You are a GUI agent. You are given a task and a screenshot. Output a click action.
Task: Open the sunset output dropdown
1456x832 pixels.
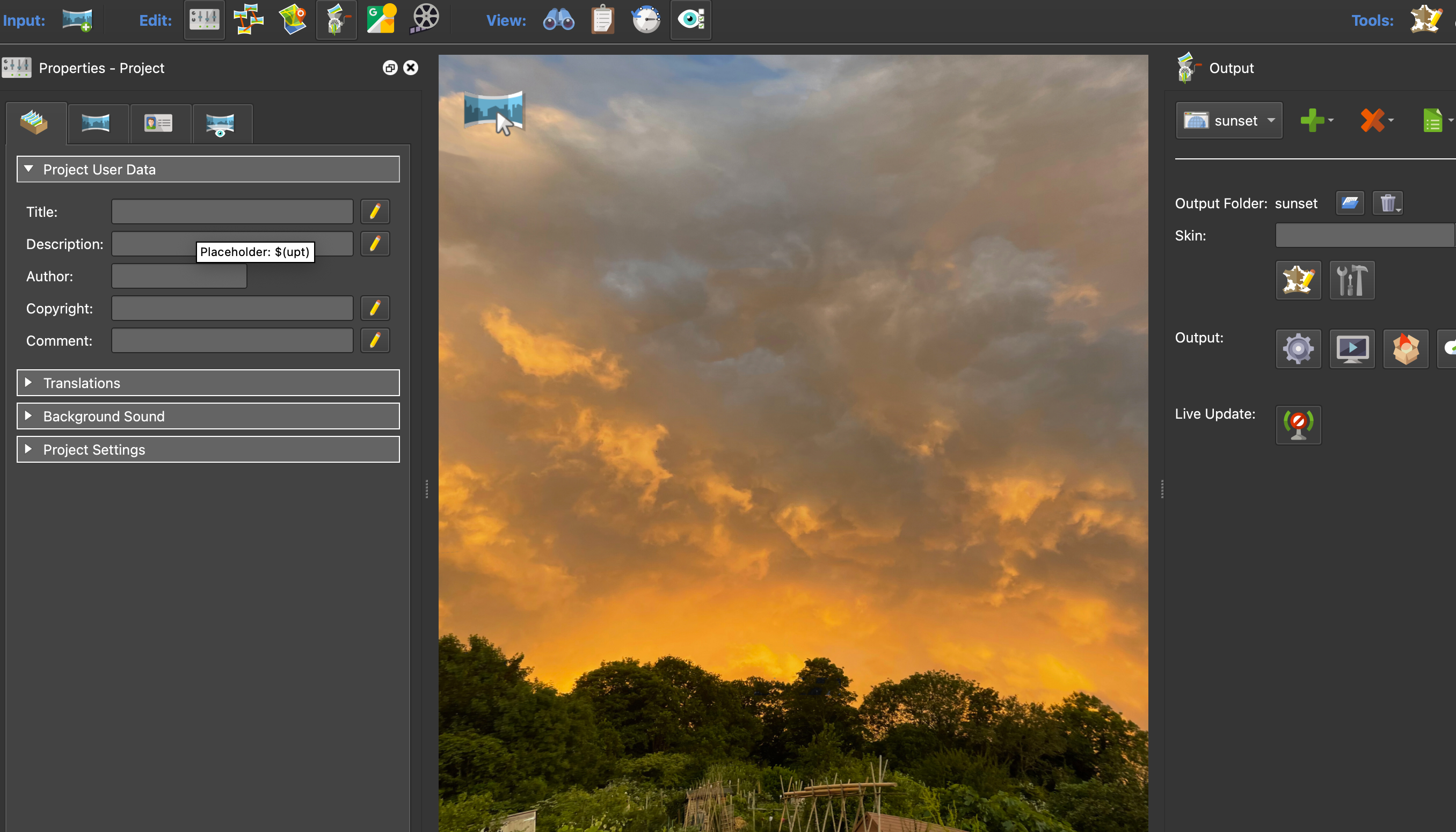(1228, 121)
